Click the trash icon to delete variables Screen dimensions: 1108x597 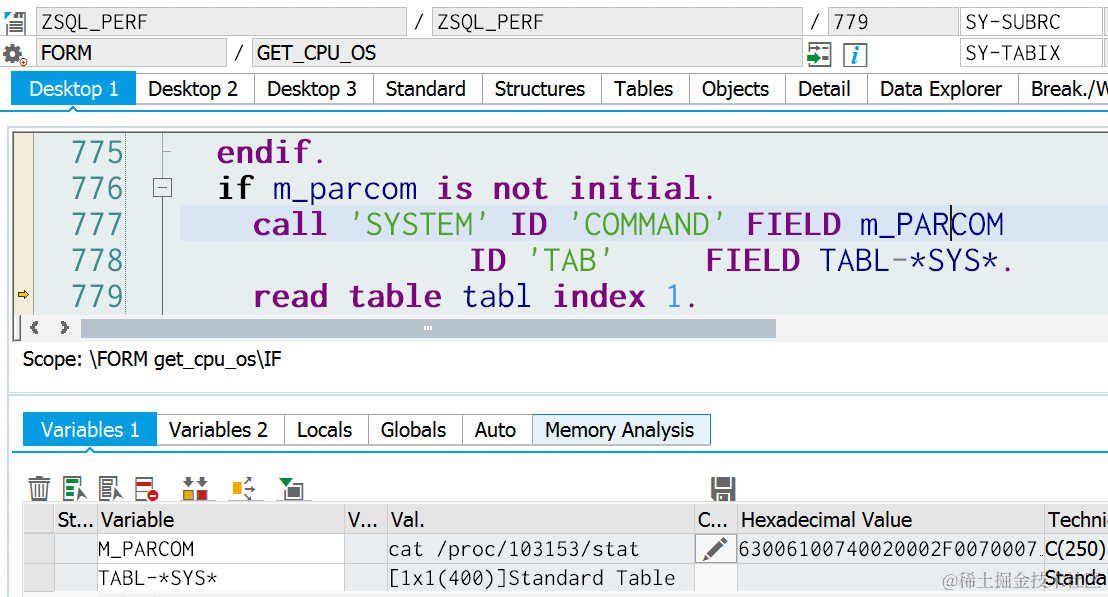(39, 488)
